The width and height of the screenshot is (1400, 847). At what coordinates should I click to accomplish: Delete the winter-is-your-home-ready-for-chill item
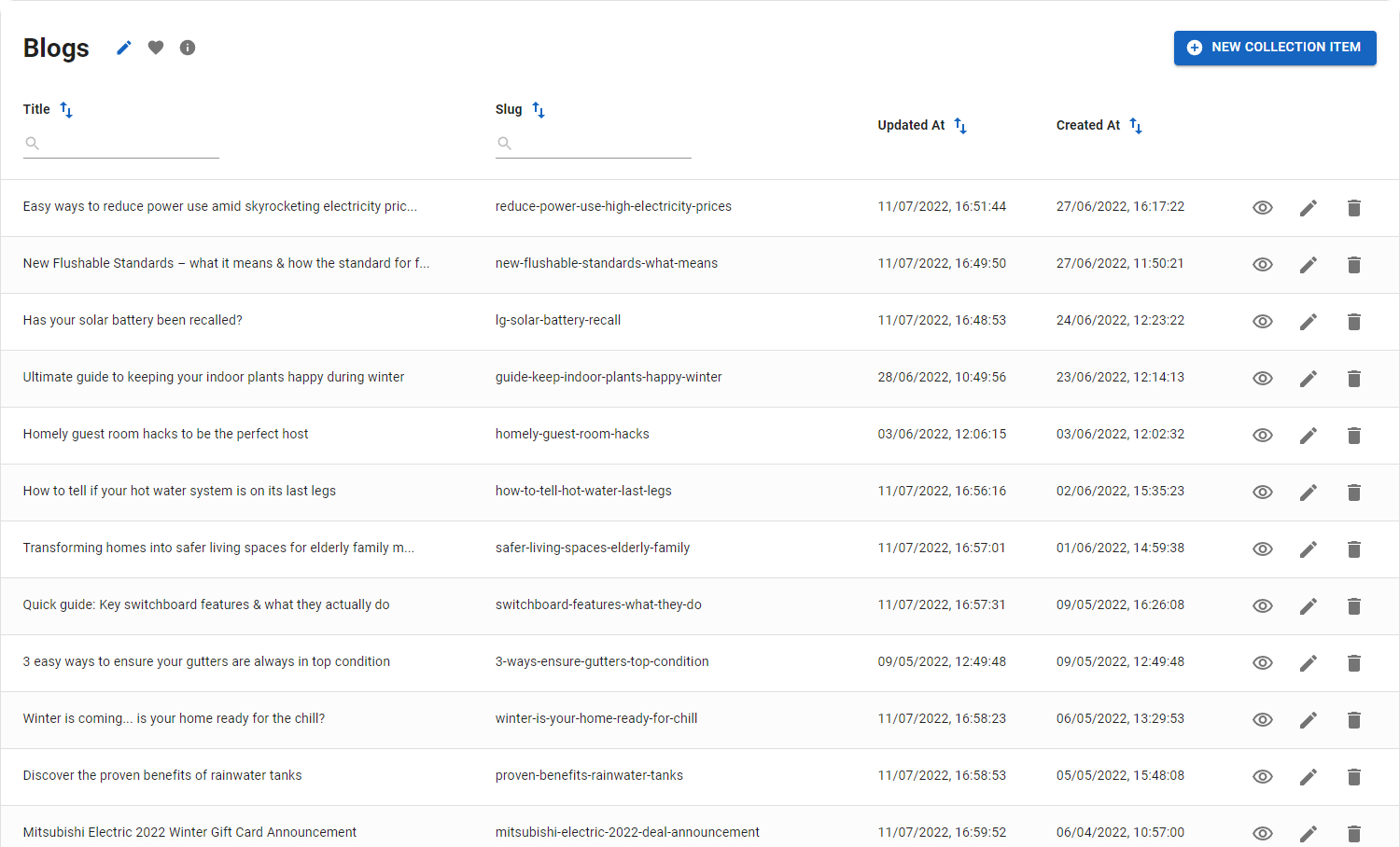(1354, 719)
